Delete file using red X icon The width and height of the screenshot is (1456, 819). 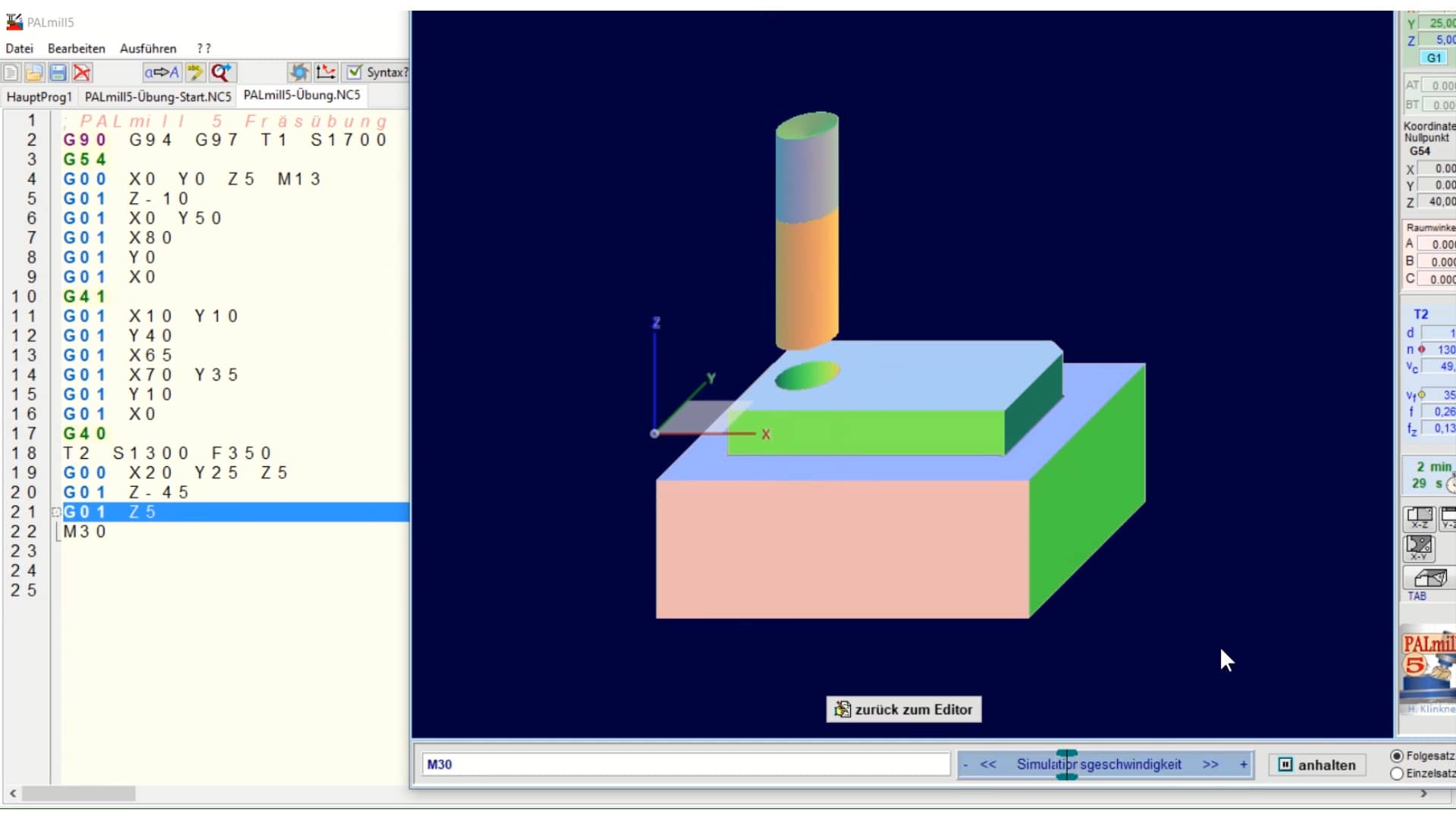[82, 73]
